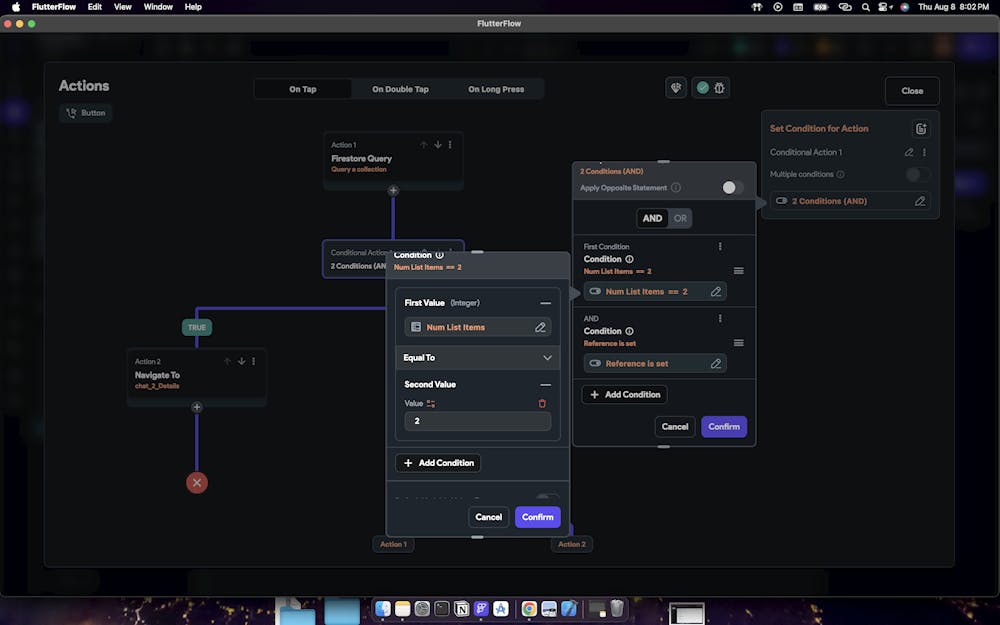
Task: Click the copy icon beside Set Condition for Action
Action: [921, 129]
